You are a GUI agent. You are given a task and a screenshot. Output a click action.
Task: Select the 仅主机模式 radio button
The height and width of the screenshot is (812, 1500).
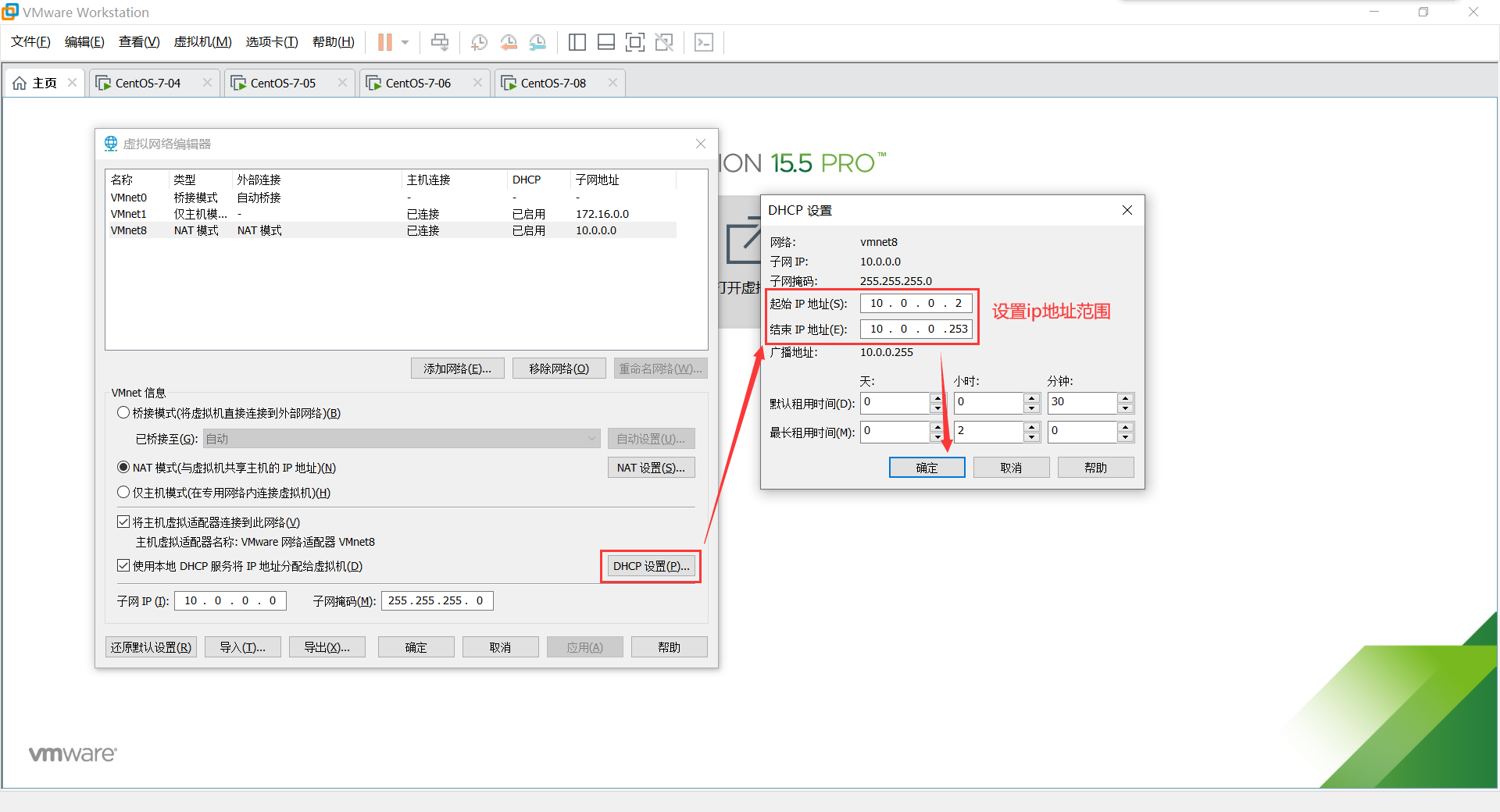[123, 492]
